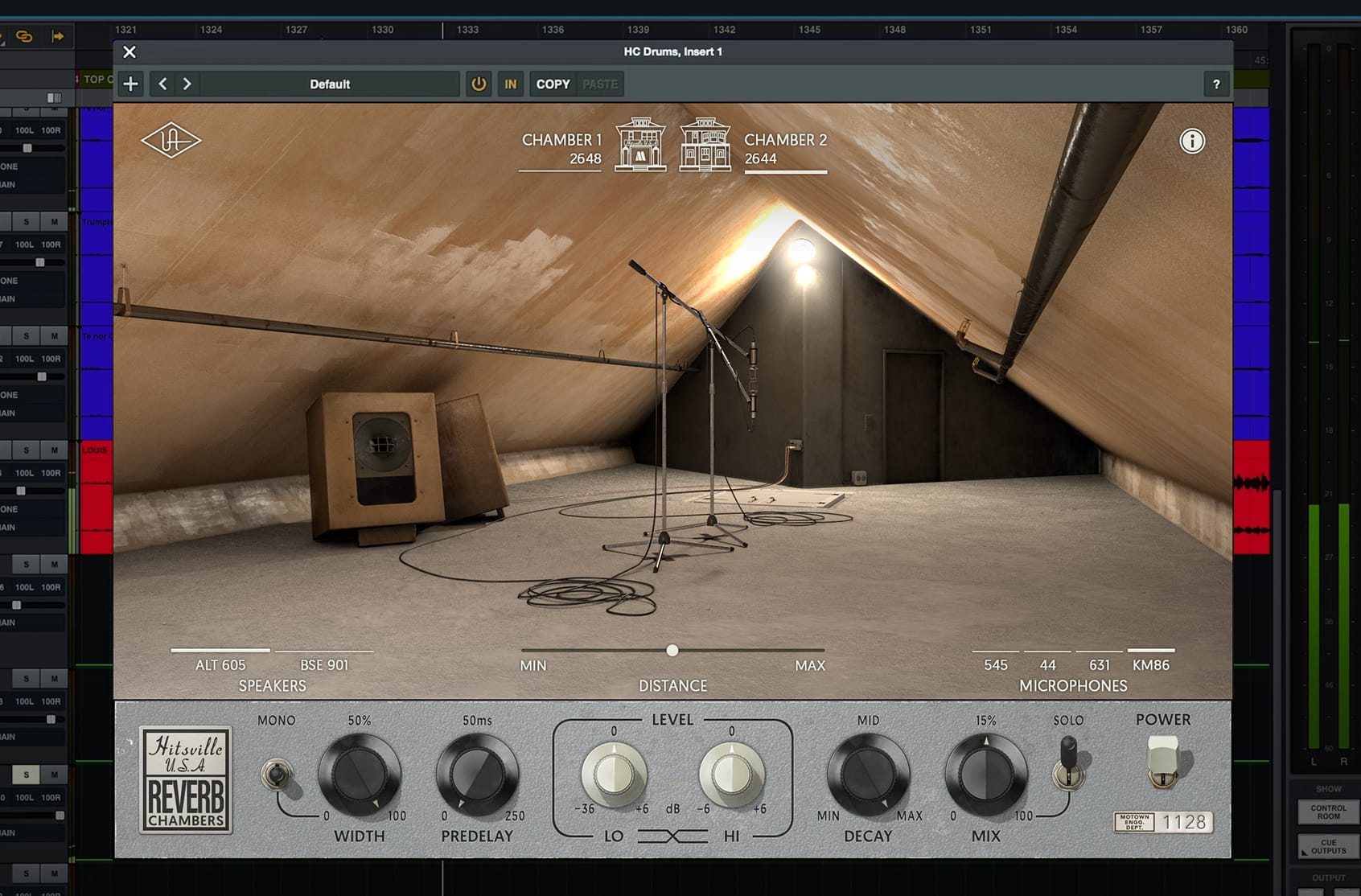Click the 50% width value readout
The width and height of the screenshot is (1361, 896).
[360, 721]
